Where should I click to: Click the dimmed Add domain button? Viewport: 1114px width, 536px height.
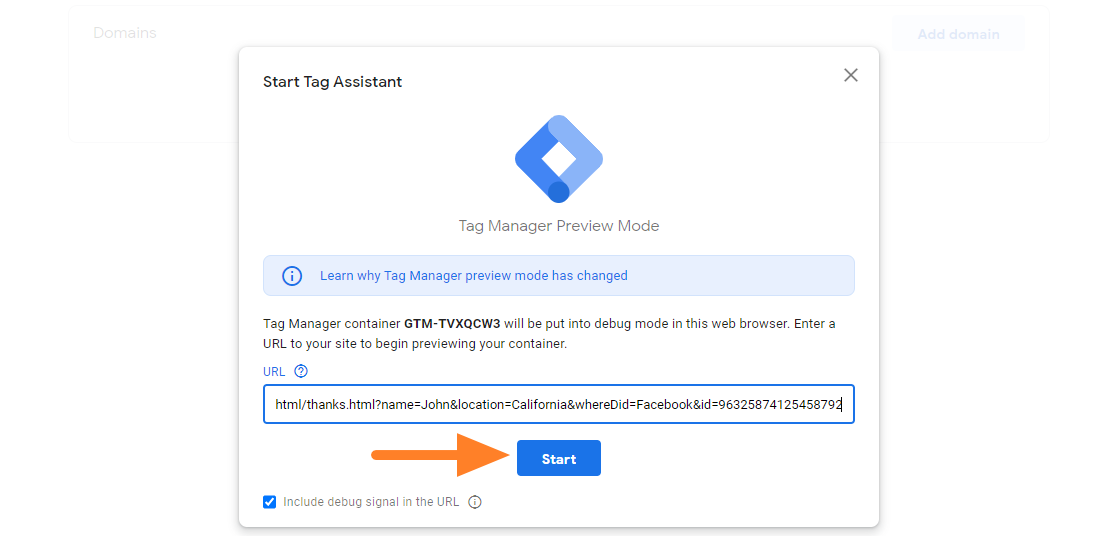958,34
